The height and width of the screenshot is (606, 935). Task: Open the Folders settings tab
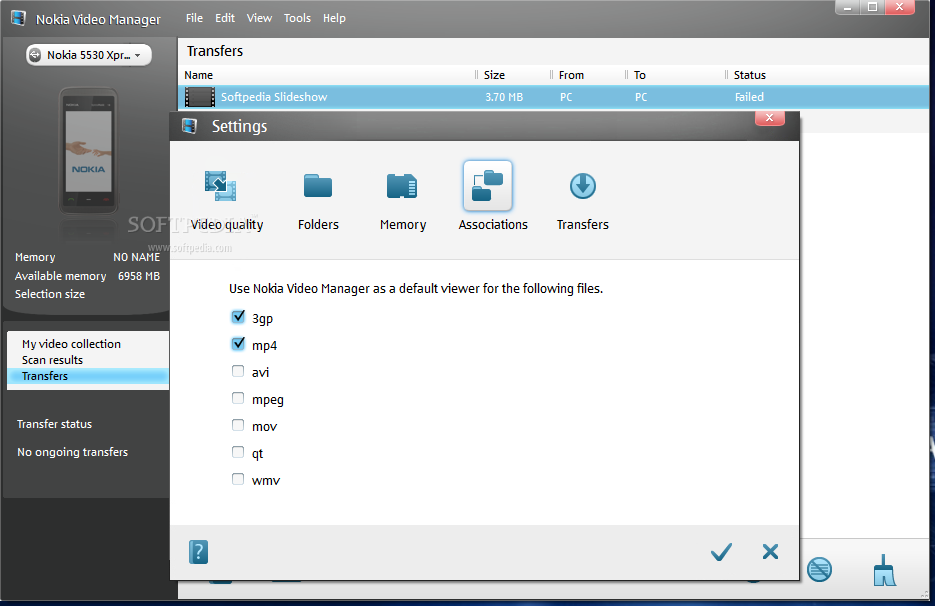[x=318, y=200]
